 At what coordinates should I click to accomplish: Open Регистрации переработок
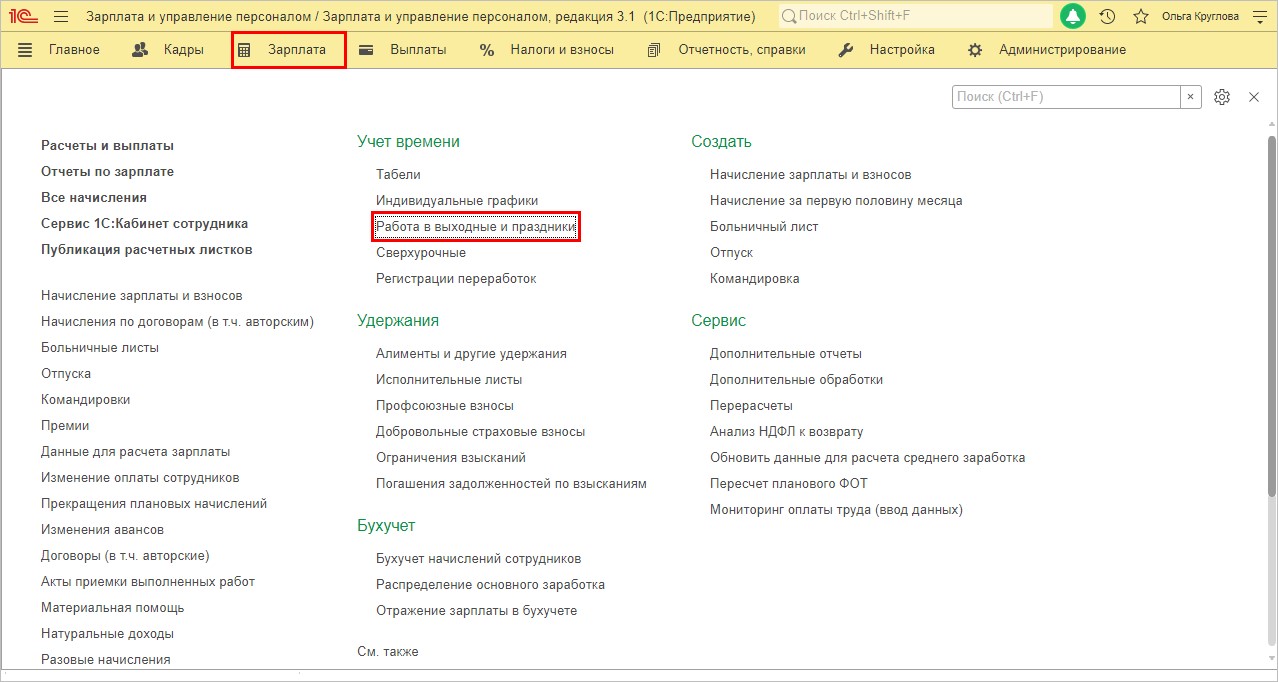(x=456, y=278)
